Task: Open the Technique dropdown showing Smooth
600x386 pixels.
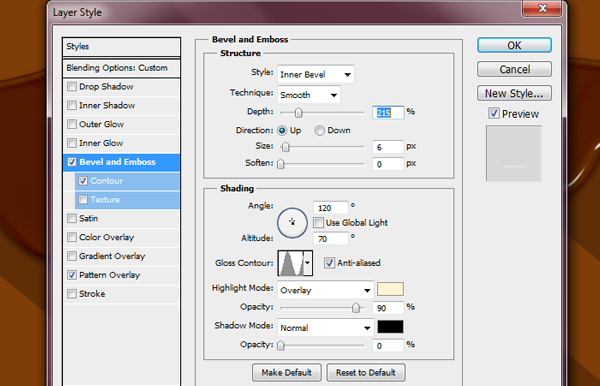Action: pyautogui.click(x=309, y=95)
